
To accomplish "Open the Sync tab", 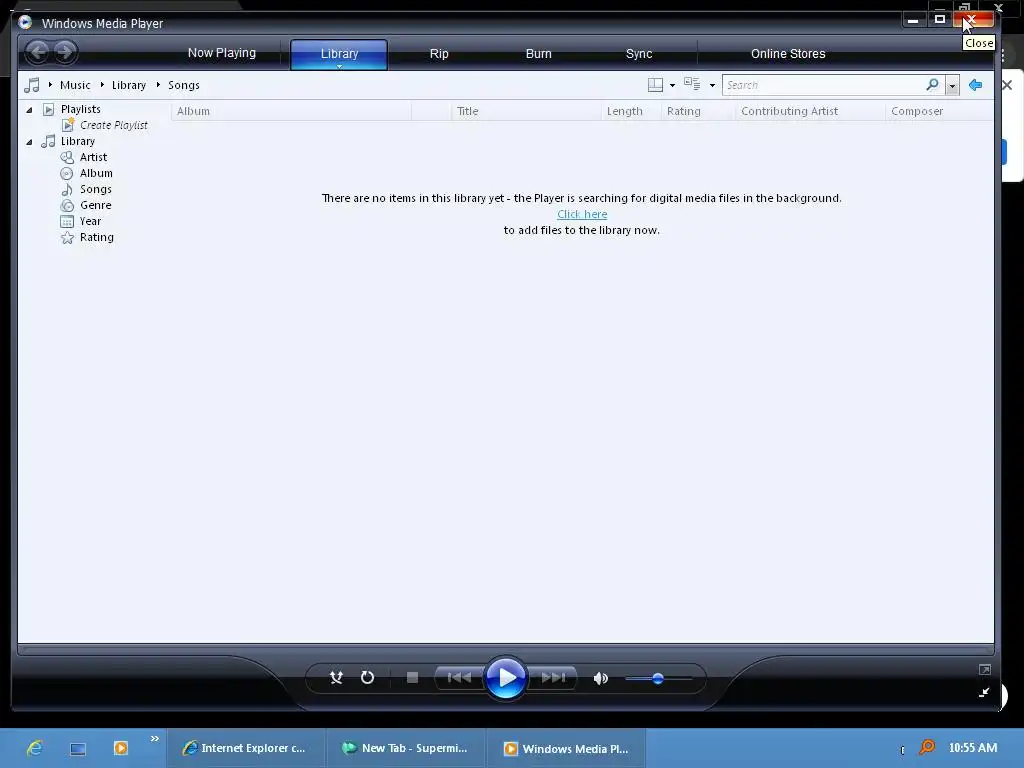I will (x=639, y=54).
